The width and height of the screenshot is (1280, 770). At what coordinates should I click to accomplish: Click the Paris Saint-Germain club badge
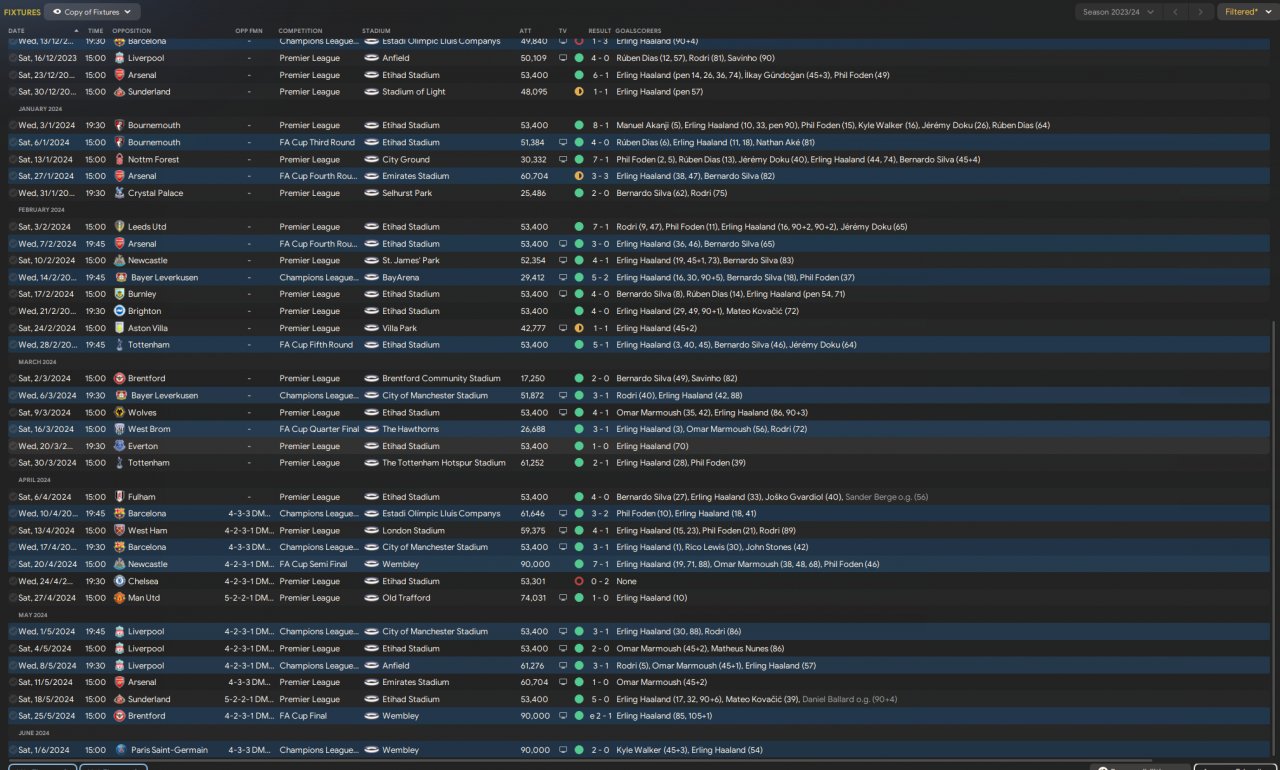120,750
